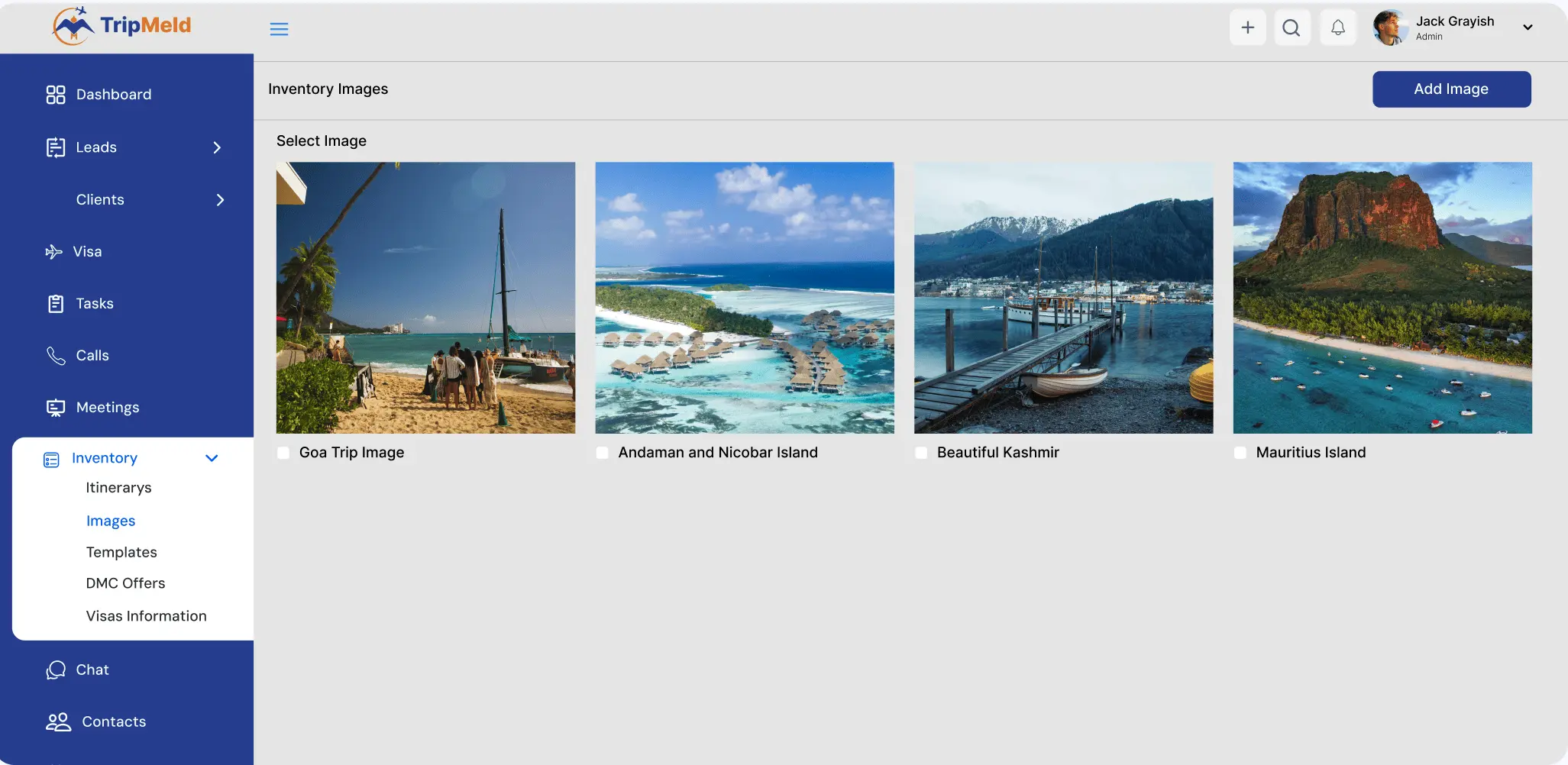Go to DMC Offers submenu item

point(125,583)
